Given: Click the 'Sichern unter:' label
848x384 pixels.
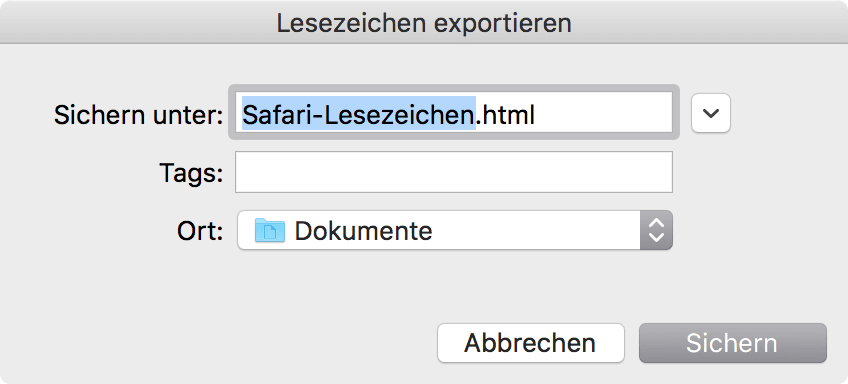Looking at the screenshot, I should pyautogui.click(x=138, y=114).
